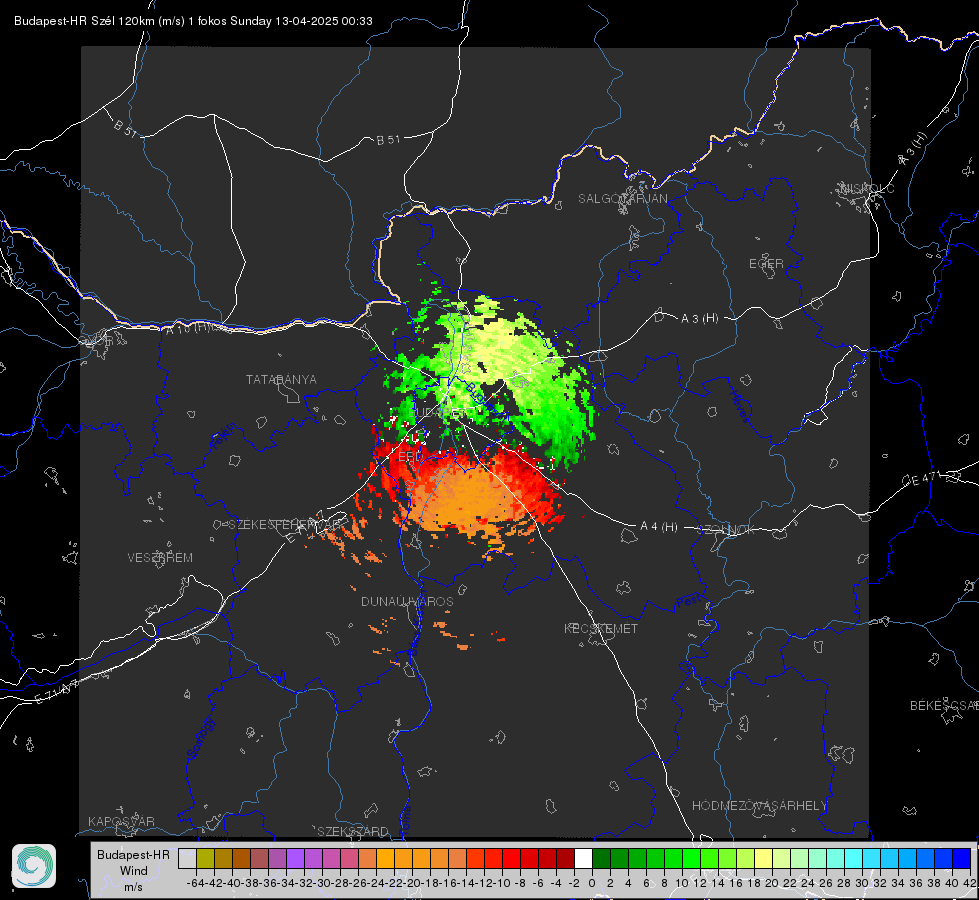979x900 pixels.
Task: Click the KAPOSVÁR city label
Action: pos(121,821)
